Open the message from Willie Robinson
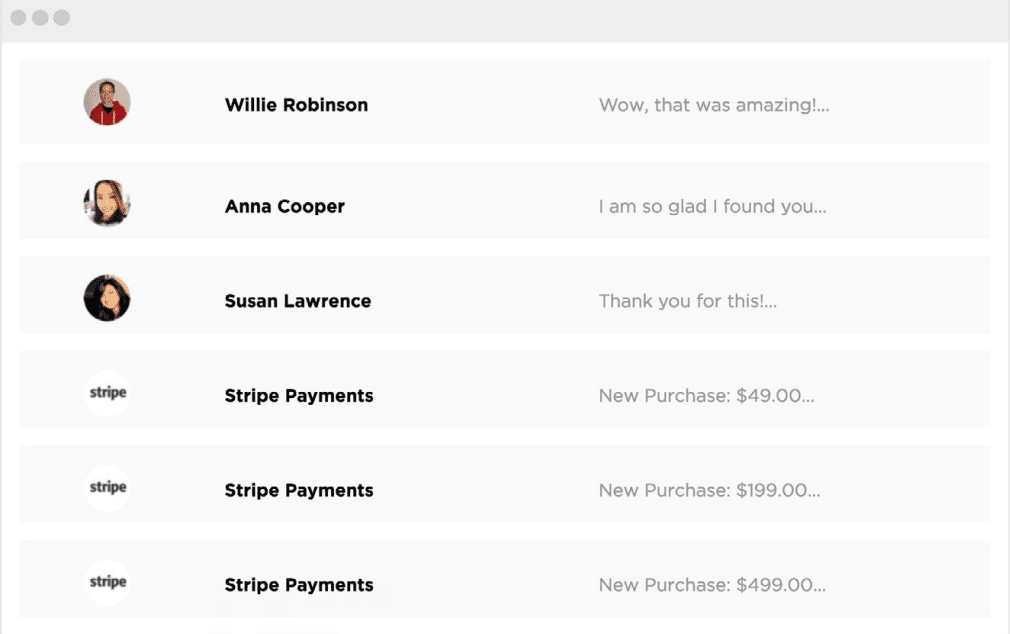Screen dimensions: 1010x634 coord(296,105)
